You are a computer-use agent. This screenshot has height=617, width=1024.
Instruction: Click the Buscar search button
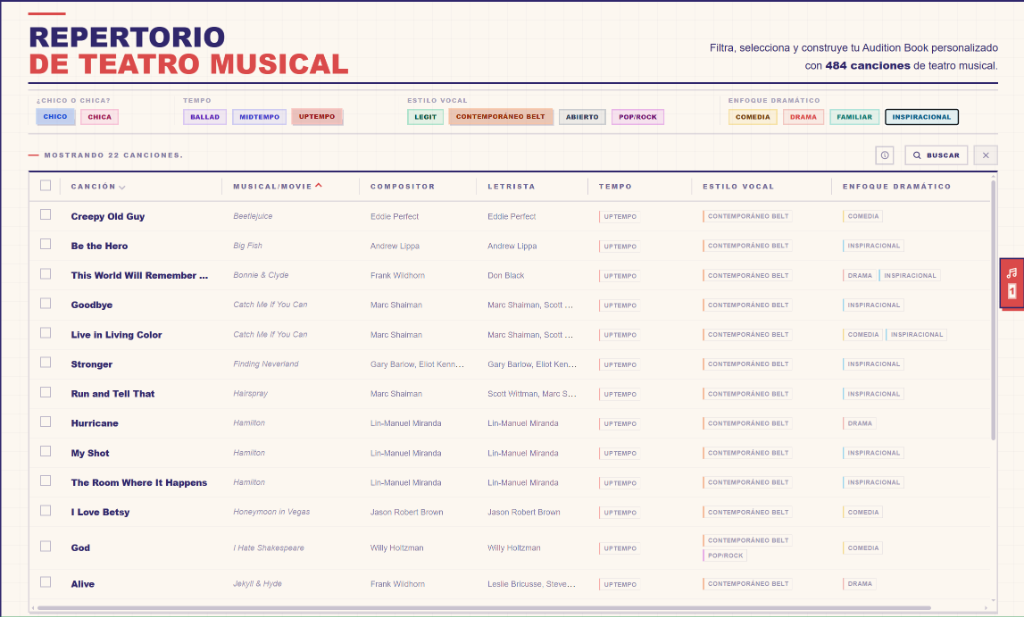click(936, 155)
